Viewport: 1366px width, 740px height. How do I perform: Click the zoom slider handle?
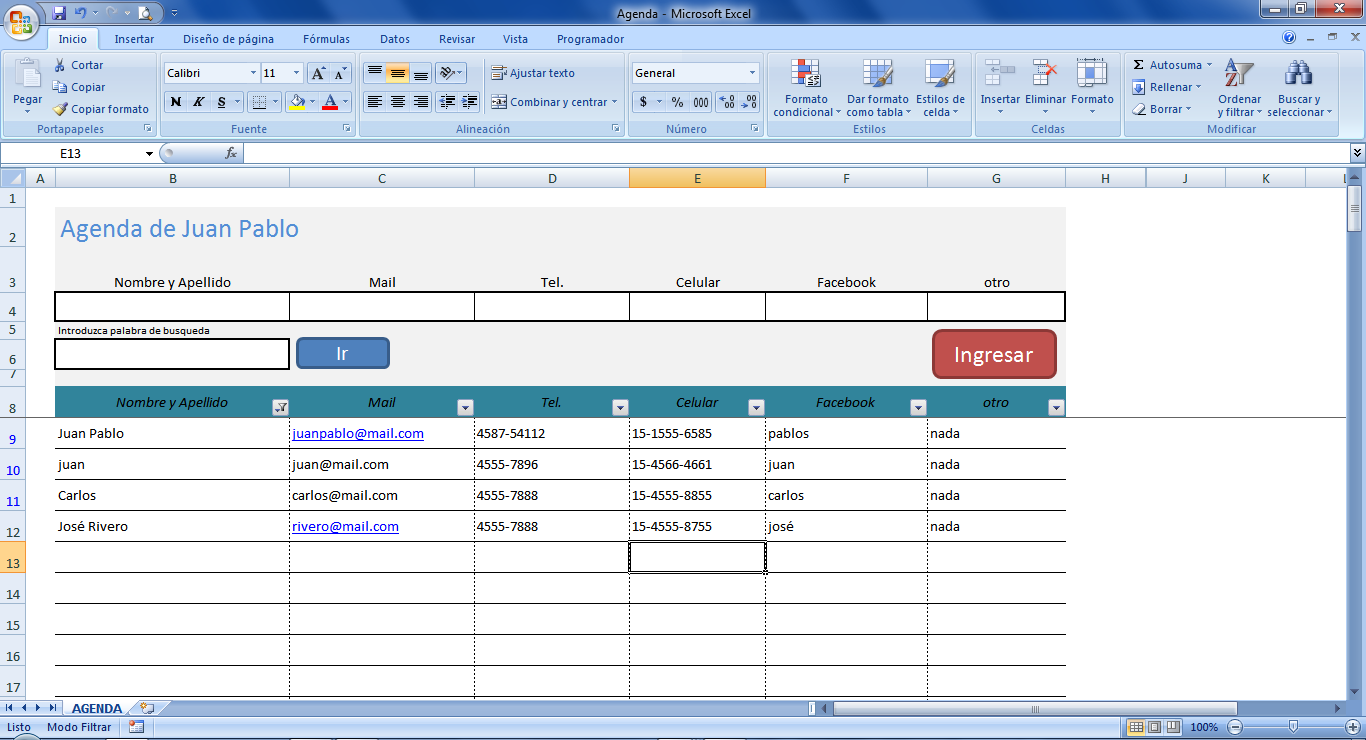[x=1293, y=727]
